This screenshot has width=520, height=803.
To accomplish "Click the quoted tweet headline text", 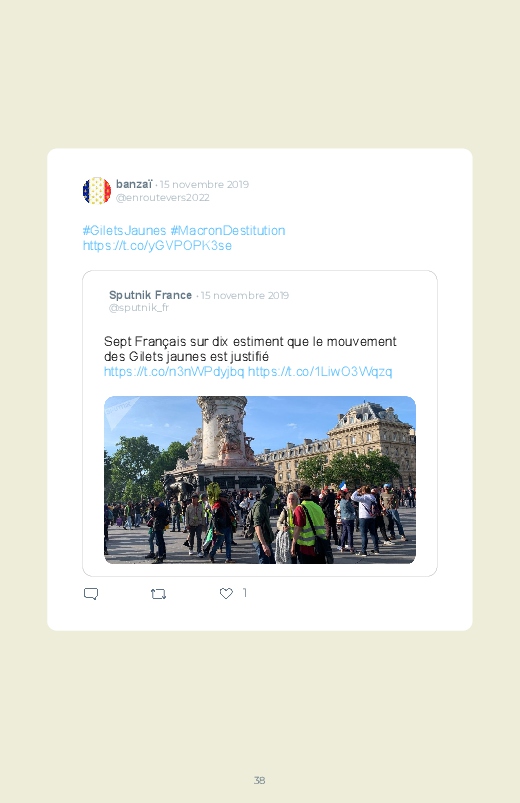I will [x=250, y=349].
